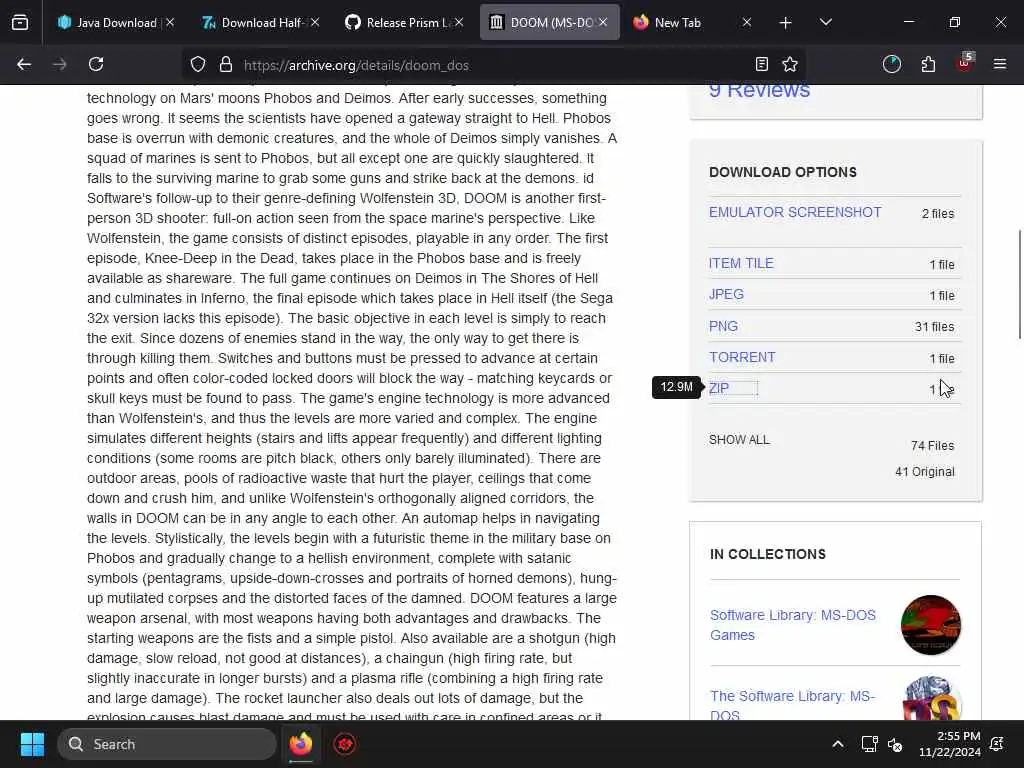
Task: Close the Java Download tab
Action: click(x=170, y=22)
